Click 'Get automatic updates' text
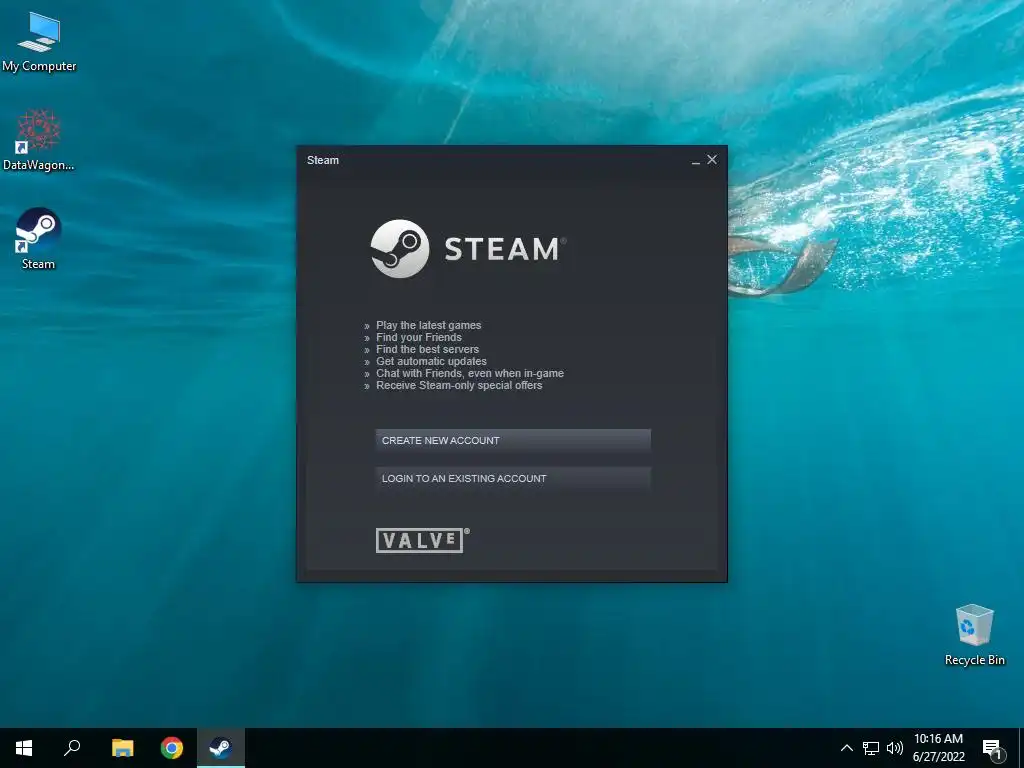 [x=431, y=361]
